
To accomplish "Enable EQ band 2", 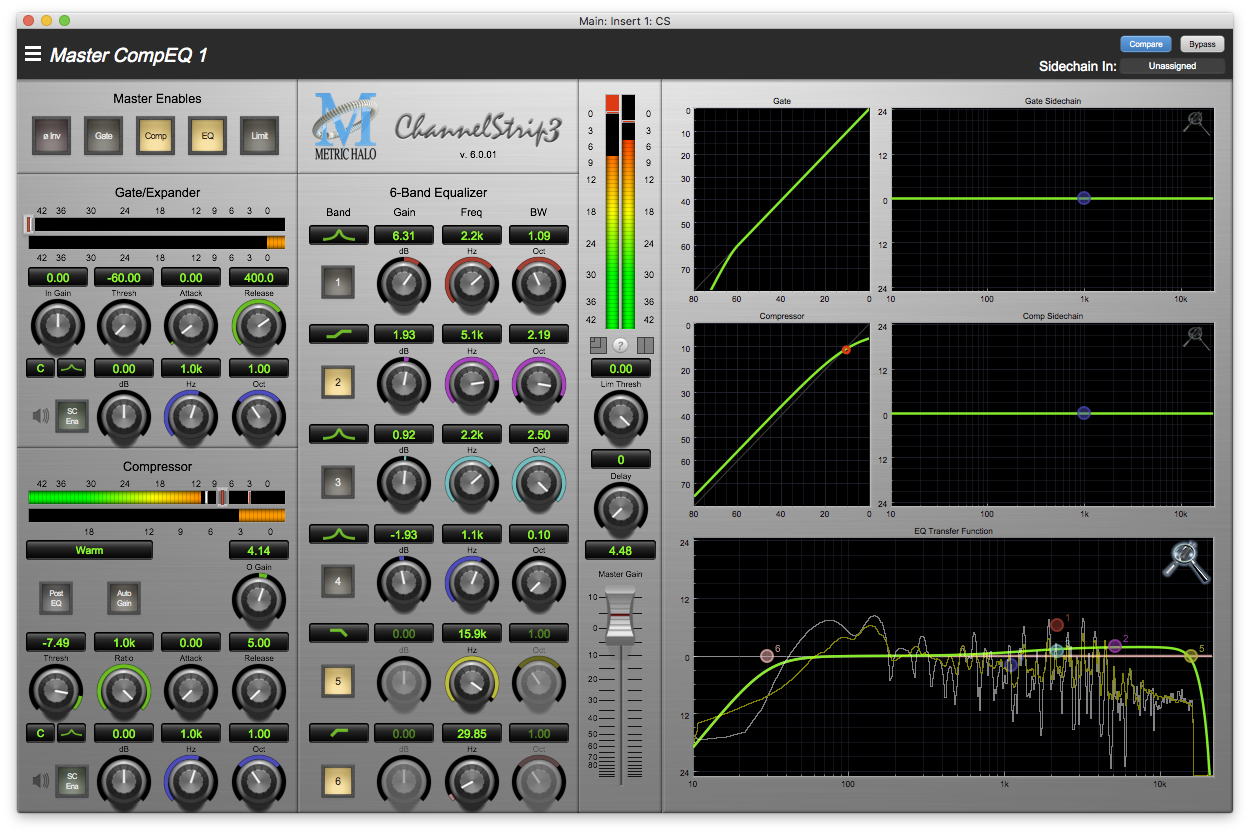I will point(340,383).
